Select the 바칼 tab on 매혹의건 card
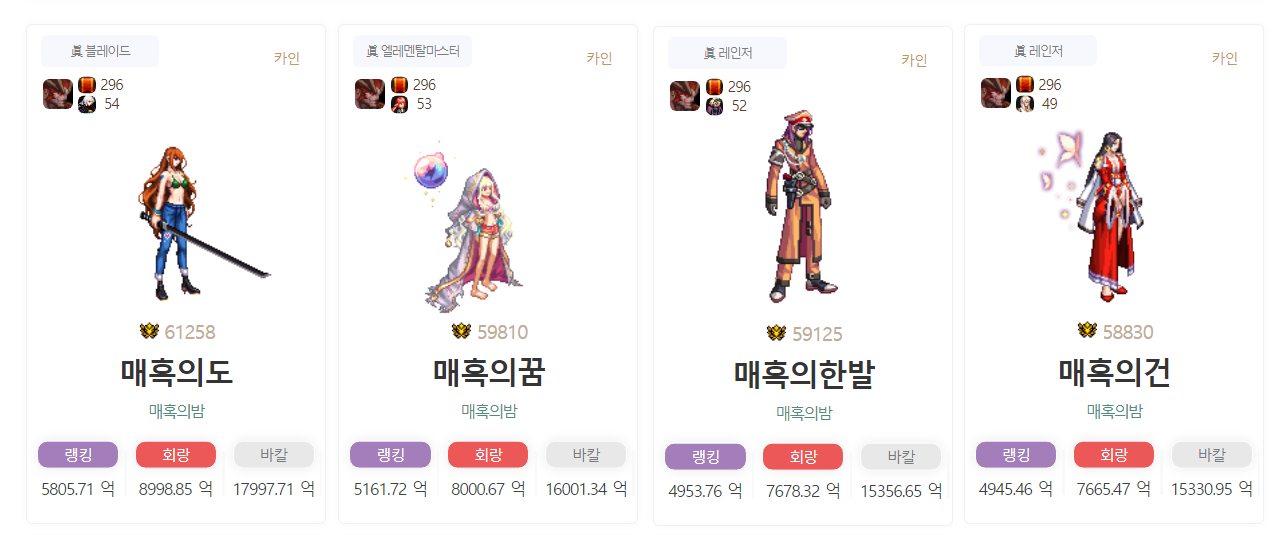 [1212, 455]
